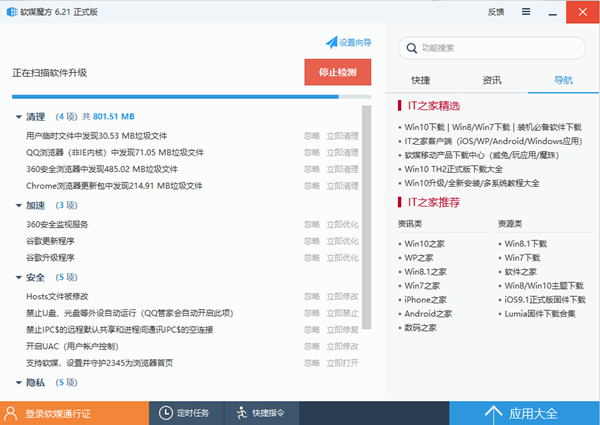Collapse the 加速 section
This screenshot has height=425, width=600.
click(x=18, y=206)
